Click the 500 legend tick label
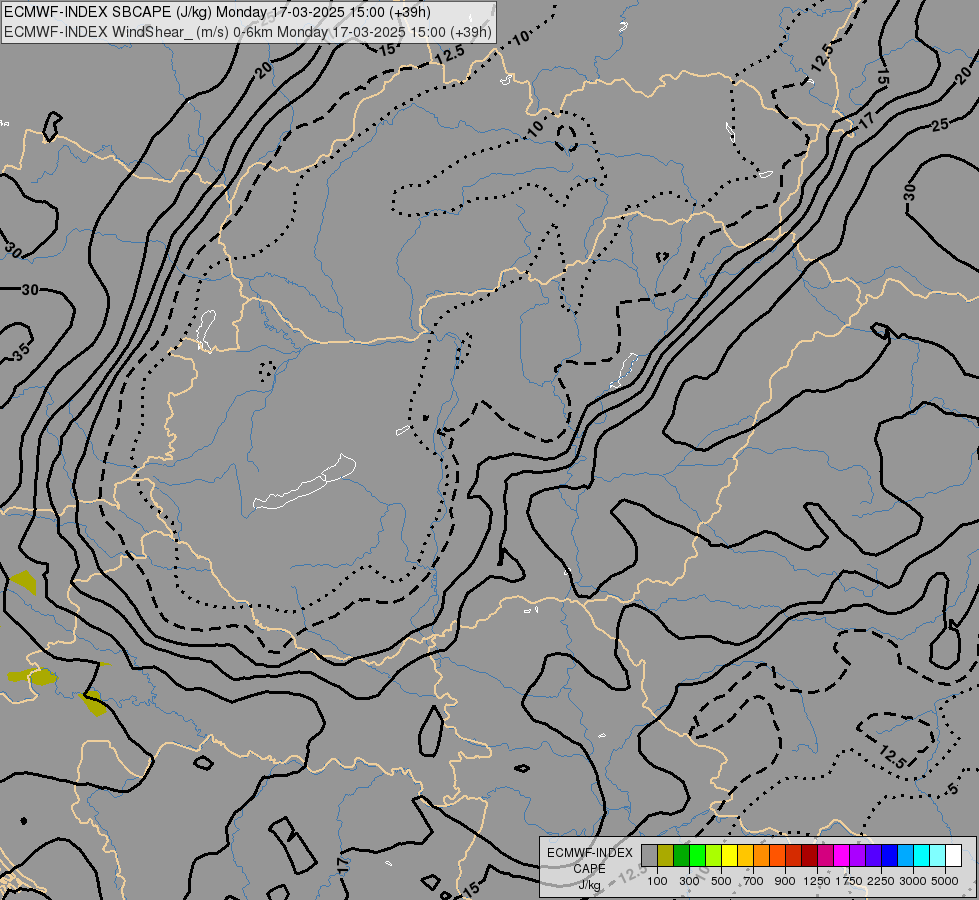 [x=721, y=881]
